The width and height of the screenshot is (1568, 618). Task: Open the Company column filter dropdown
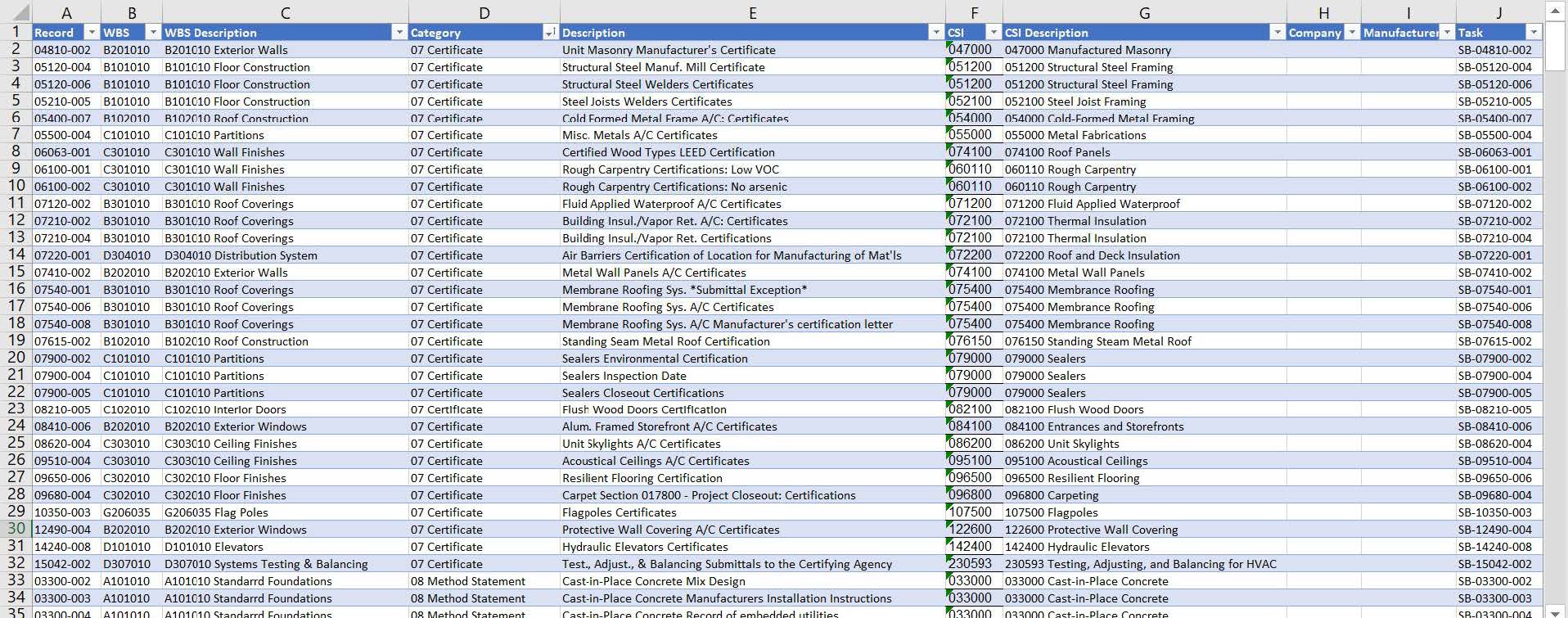pyautogui.click(x=1352, y=33)
